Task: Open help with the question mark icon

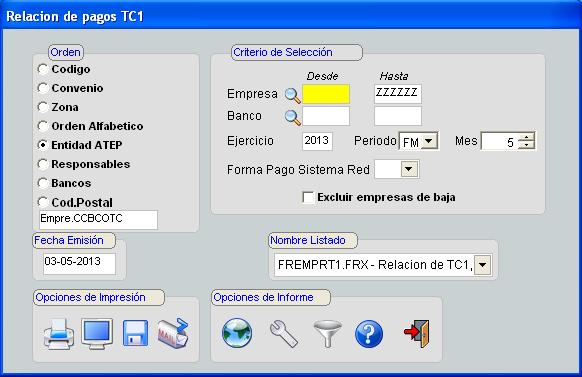Action: pos(369,334)
